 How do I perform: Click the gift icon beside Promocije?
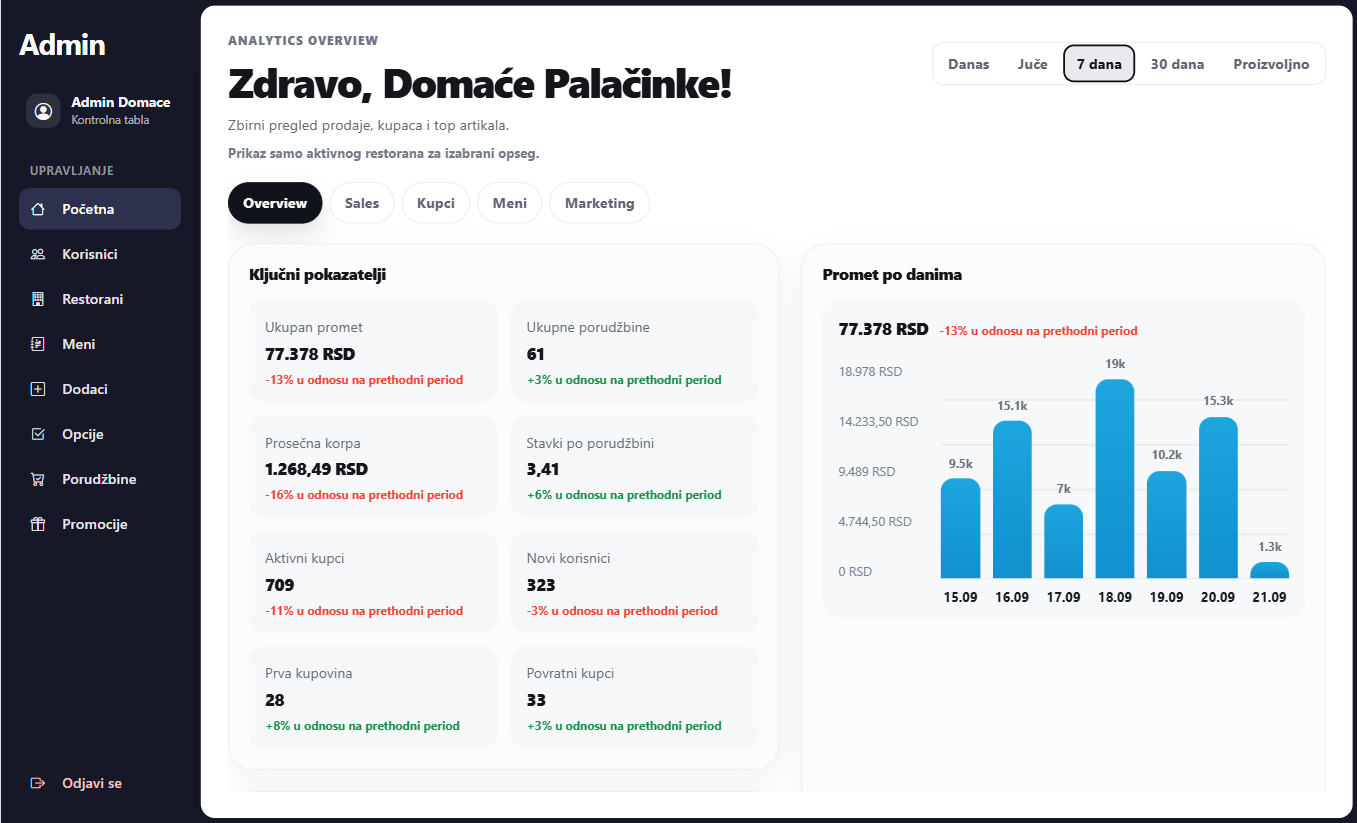(38, 524)
